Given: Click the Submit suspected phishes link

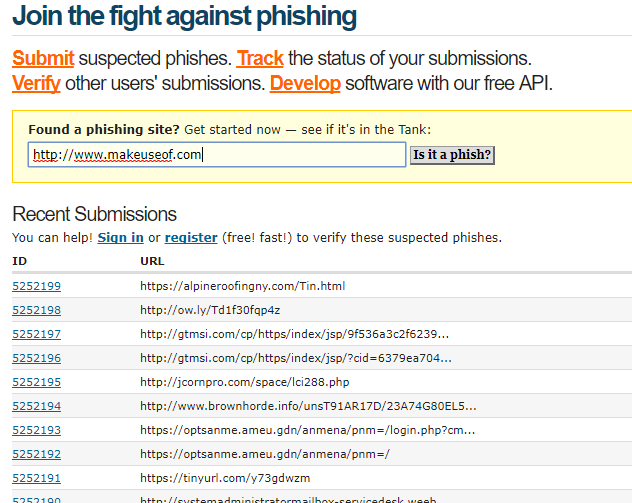Looking at the screenshot, I should click(43, 58).
